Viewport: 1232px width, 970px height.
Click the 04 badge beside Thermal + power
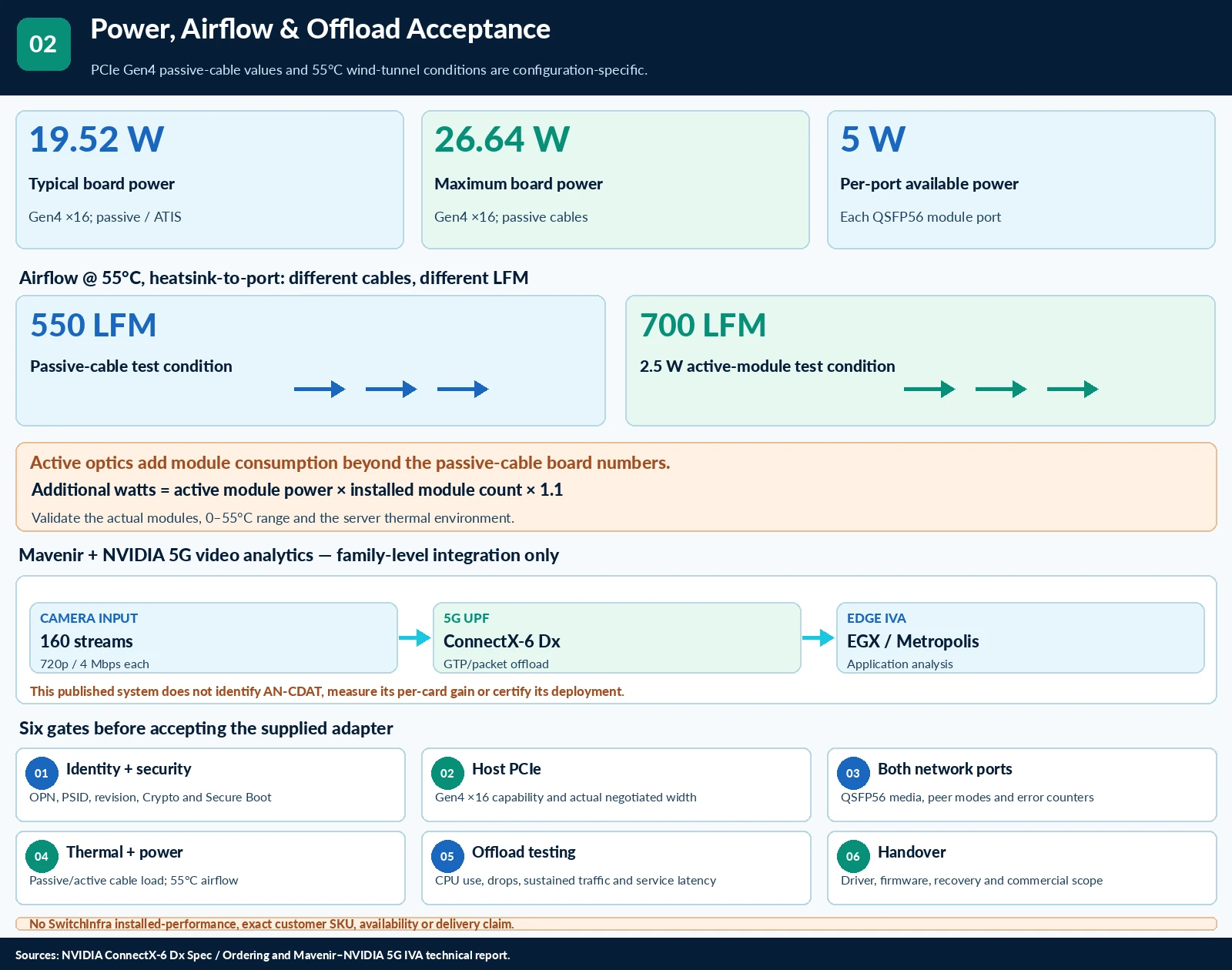pyautogui.click(x=42, y=856)
